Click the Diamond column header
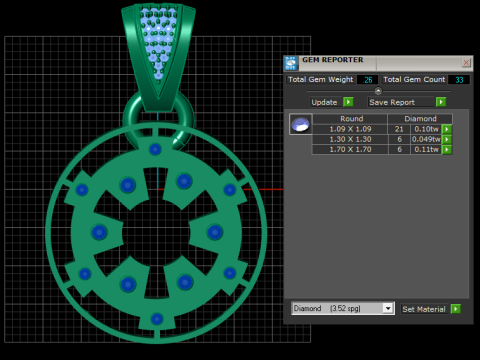Viewport: 480px width, 360px height. pyautogui.click(x=420, y=119)
